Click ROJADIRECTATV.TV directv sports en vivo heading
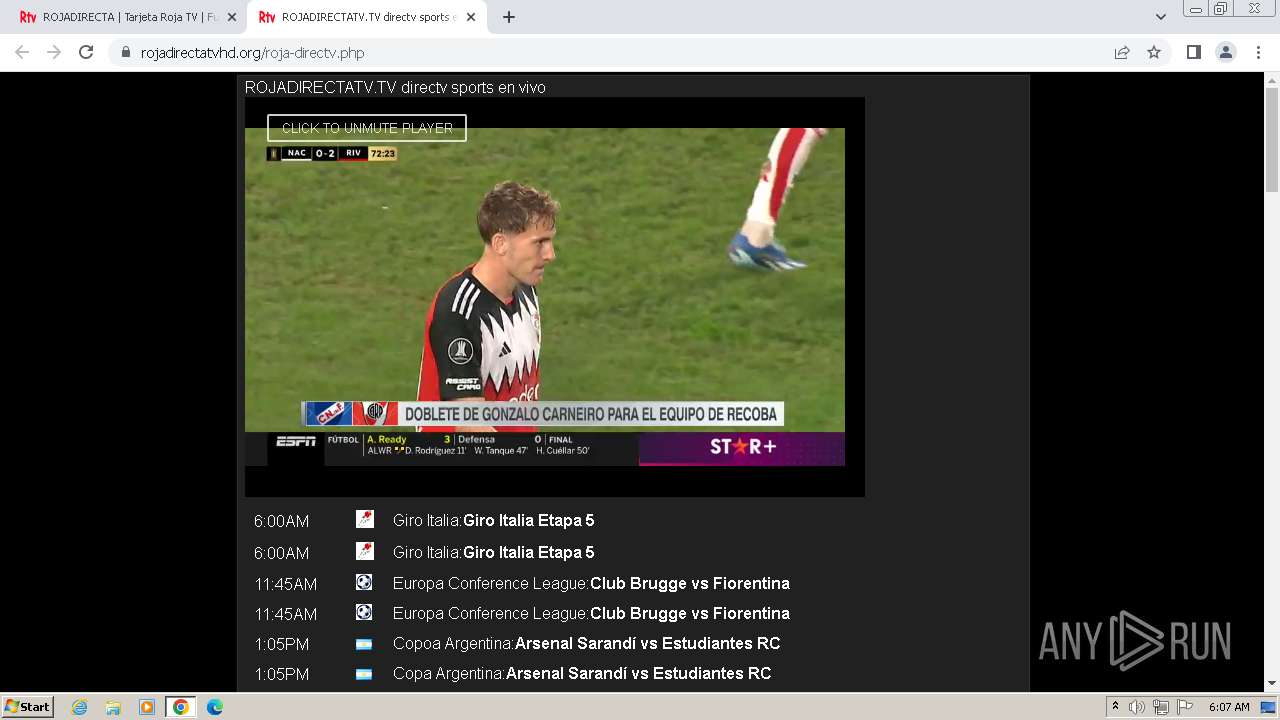Screen dimensions: 1280x720 click(395, 88)
